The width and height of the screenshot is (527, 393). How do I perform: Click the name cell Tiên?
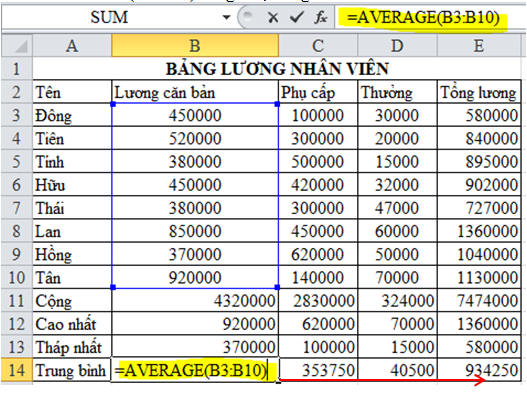pyautogui.click(x=72, y=139)
